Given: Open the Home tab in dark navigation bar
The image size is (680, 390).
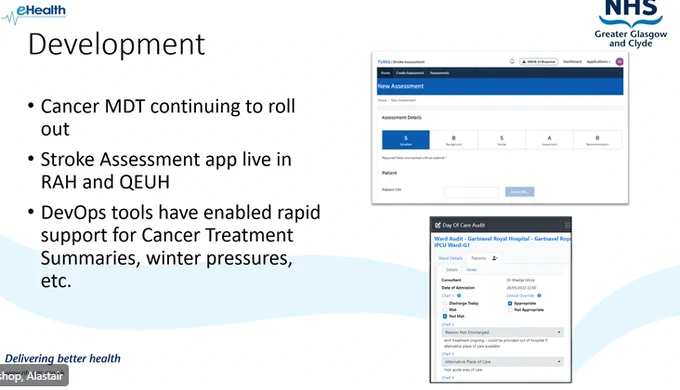Looking at the screenshot, I should pyautogui.click(x=385, y=73).
